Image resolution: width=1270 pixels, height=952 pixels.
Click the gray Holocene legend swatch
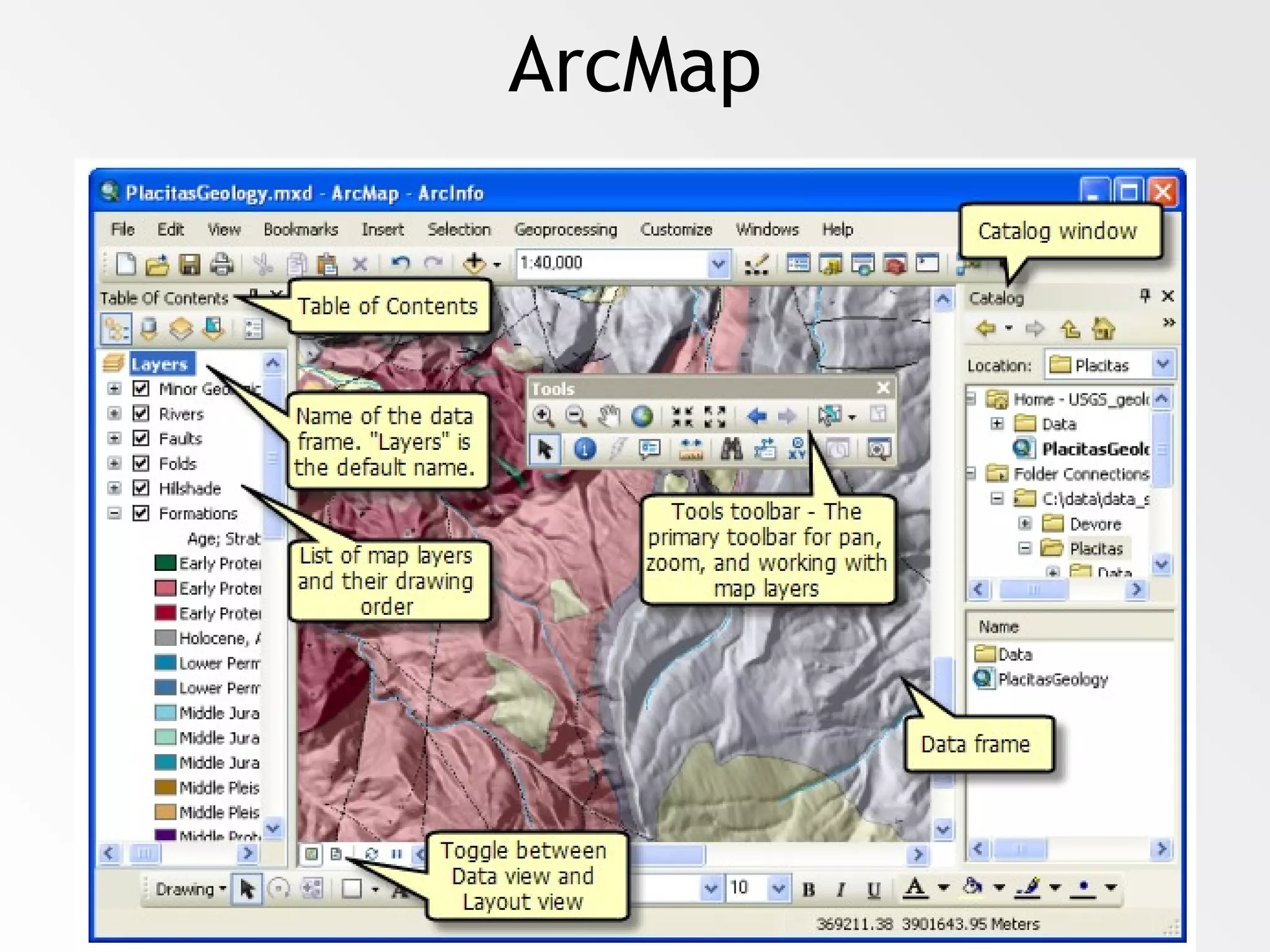pyautogui.click(x=165, y=638)
